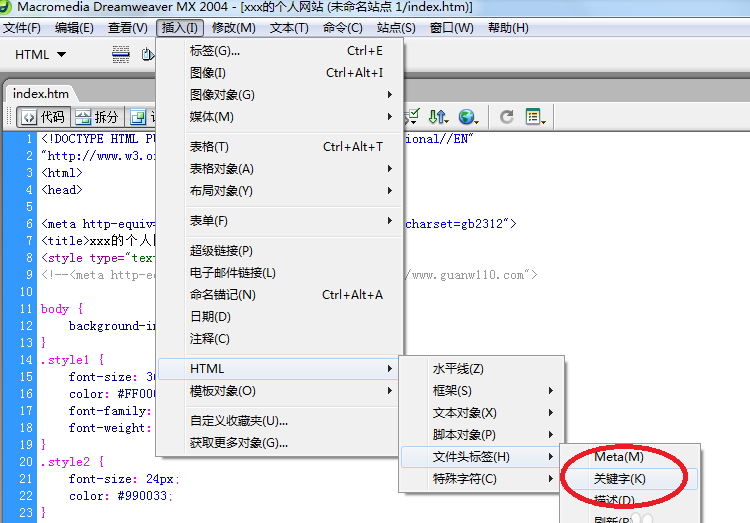This screenshot has height=523, width=750.
Task: Expand the 脚本对象(P) submenu
Action: point(482,435)
